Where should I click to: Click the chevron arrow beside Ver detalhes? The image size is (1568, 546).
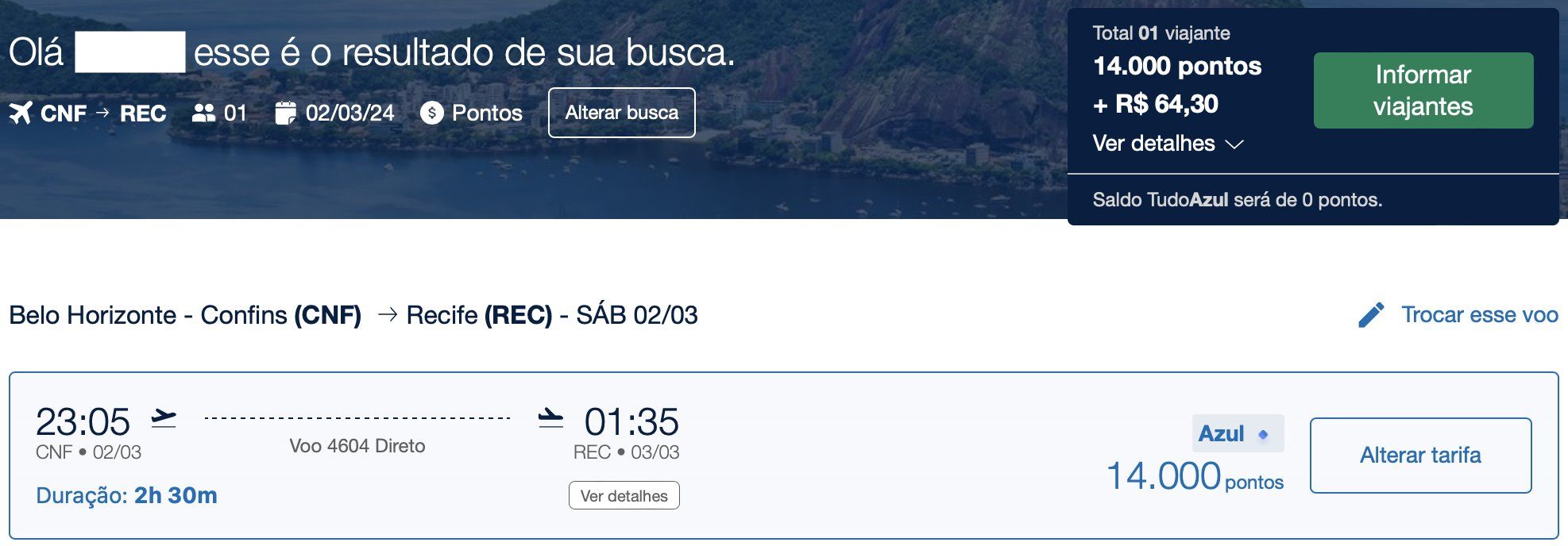[1234, 144]
